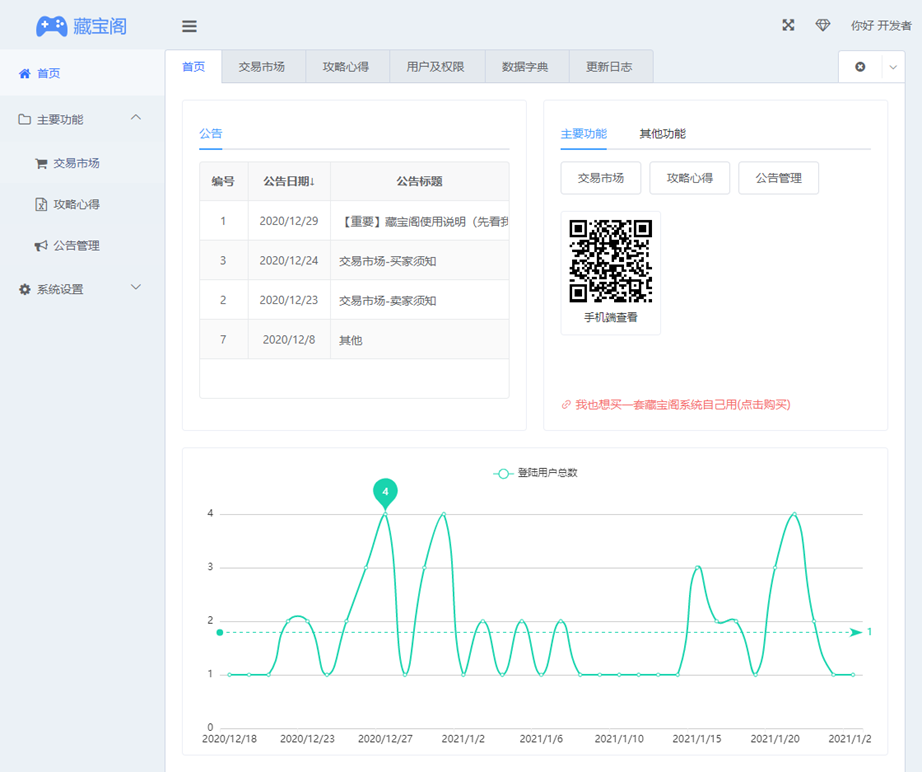The height and width of the screenshot is (772, 922).
Task: Click the gear icon beside 系统设置
Action: tap(25, 289)
